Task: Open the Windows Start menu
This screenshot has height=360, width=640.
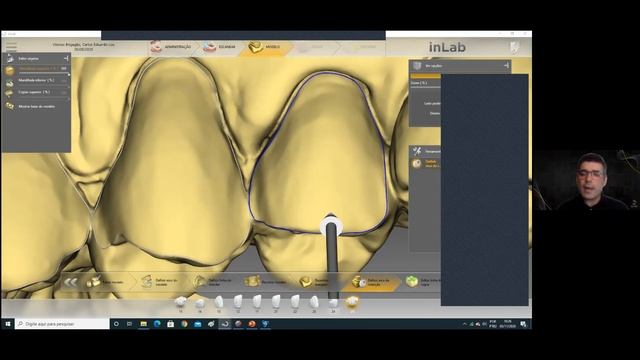Action: (x=7, y=324)
